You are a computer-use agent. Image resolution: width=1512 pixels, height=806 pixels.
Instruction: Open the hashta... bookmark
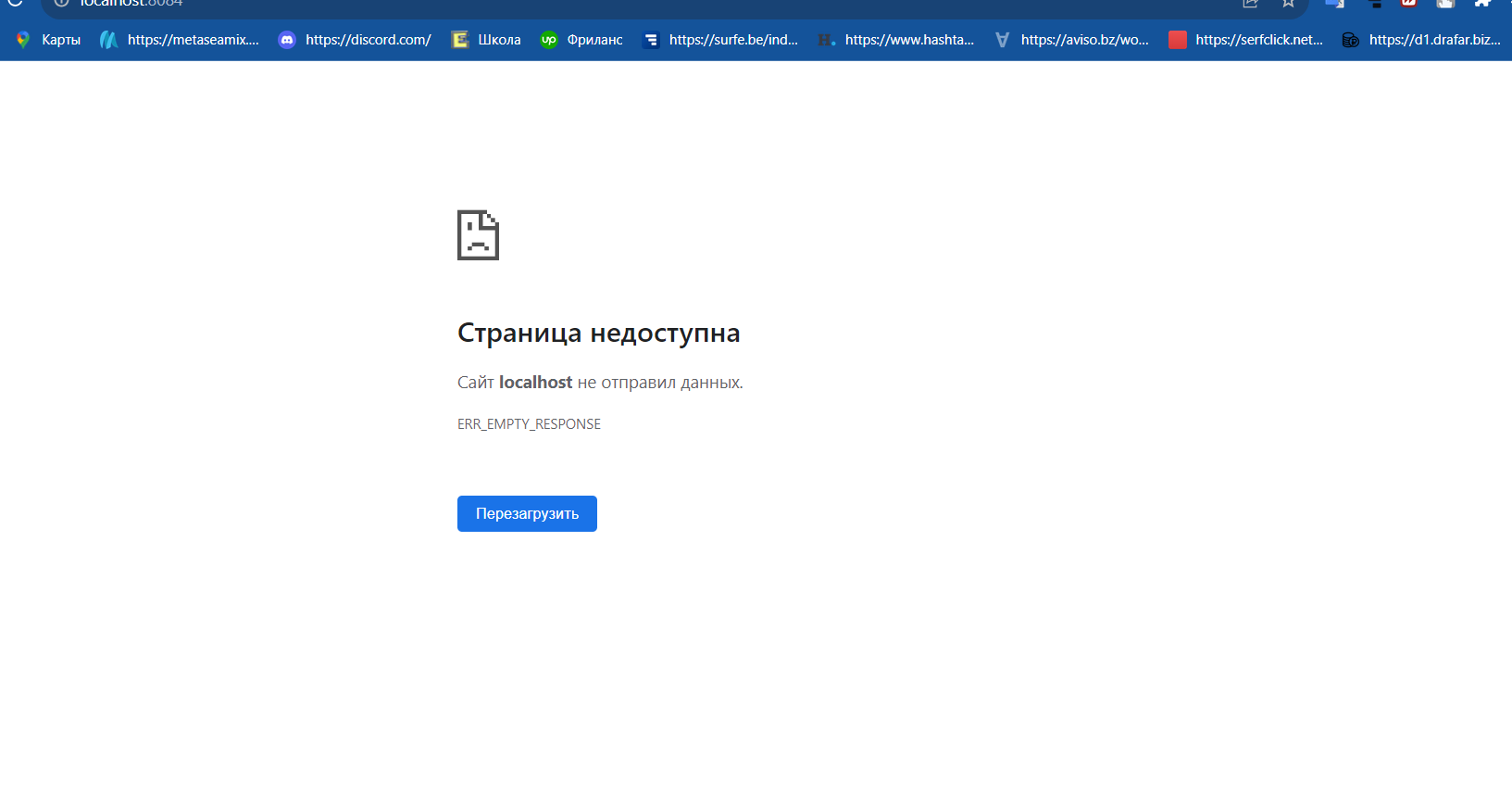(896, 40)
